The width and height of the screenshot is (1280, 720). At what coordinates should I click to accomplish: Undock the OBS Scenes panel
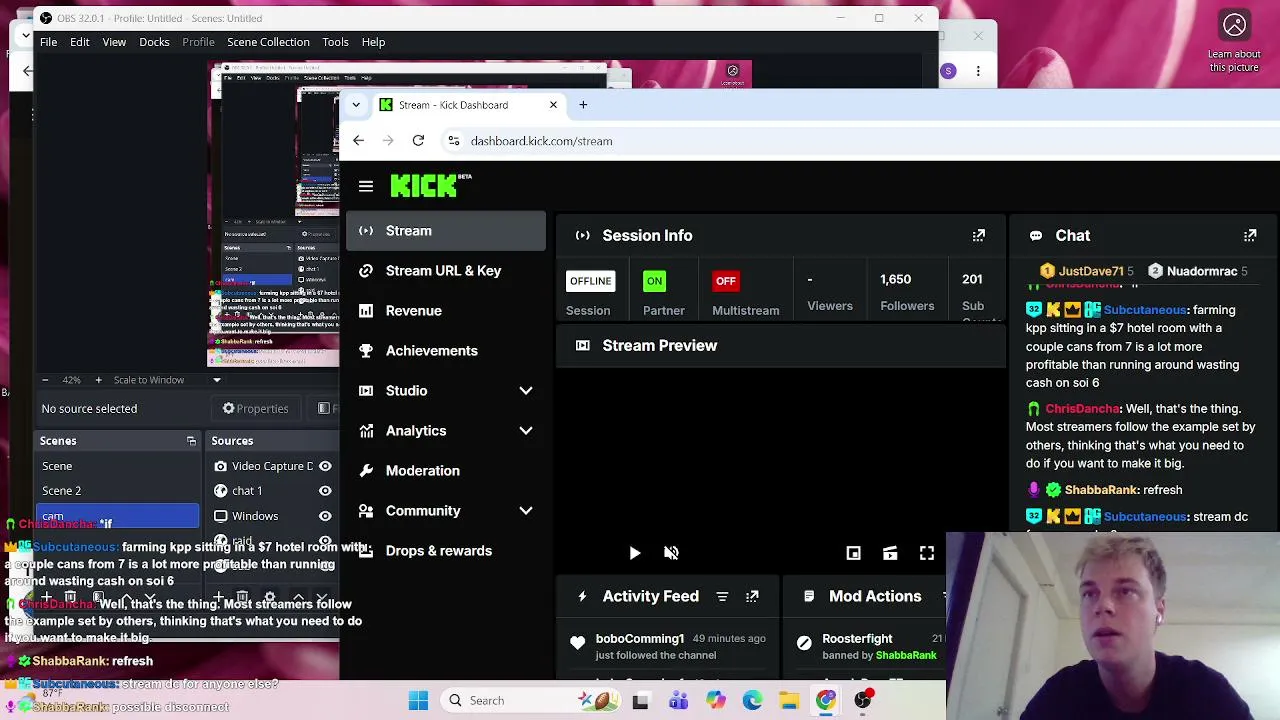191,441
